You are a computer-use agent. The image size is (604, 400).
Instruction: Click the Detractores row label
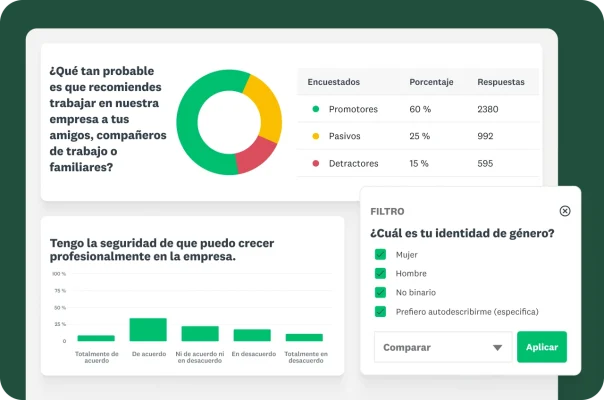pos(354,163)
